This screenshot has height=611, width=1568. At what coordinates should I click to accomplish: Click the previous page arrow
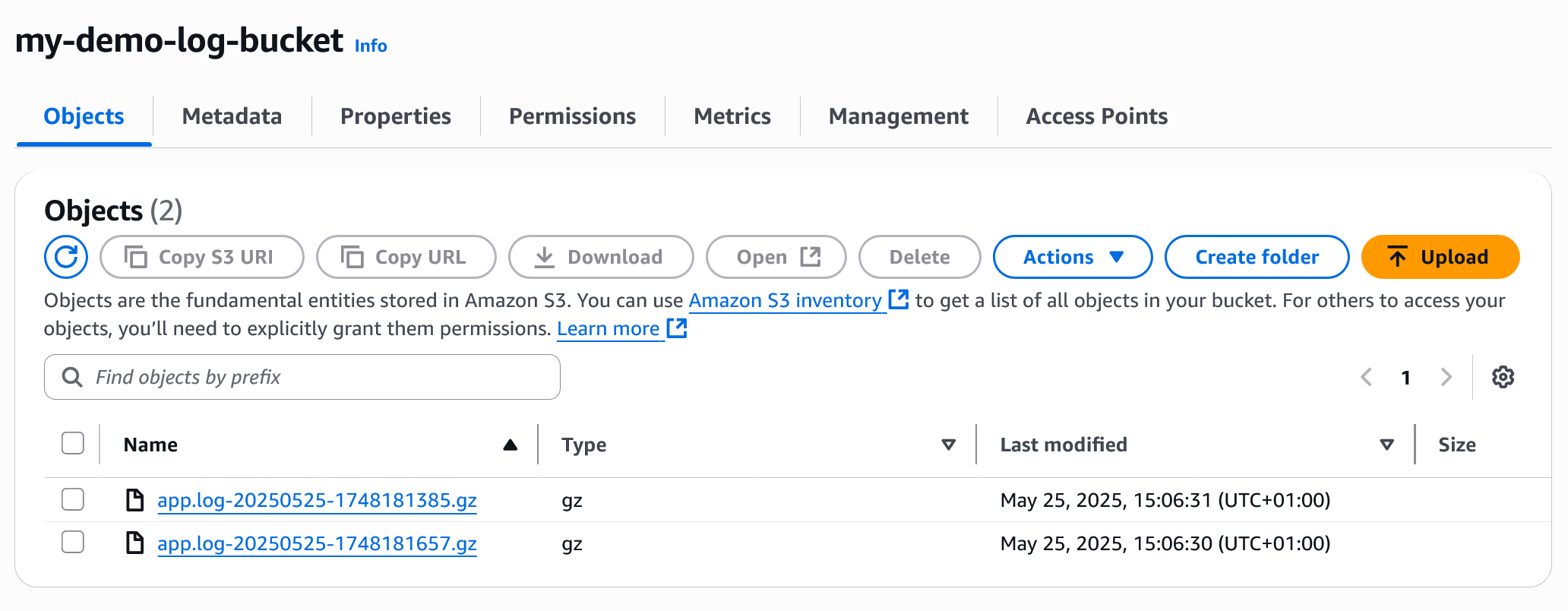[1367, 377]
